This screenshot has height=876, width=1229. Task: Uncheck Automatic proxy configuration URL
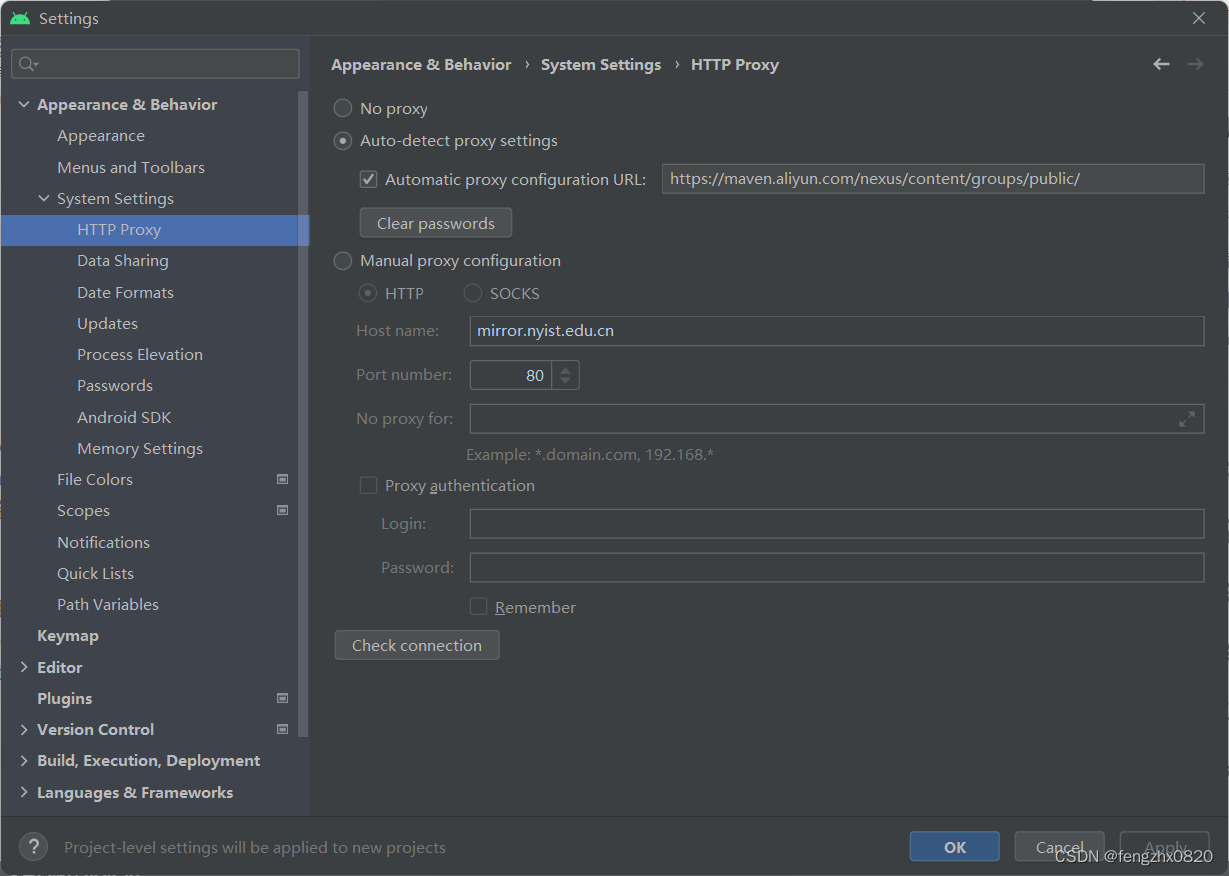(368, 178)
